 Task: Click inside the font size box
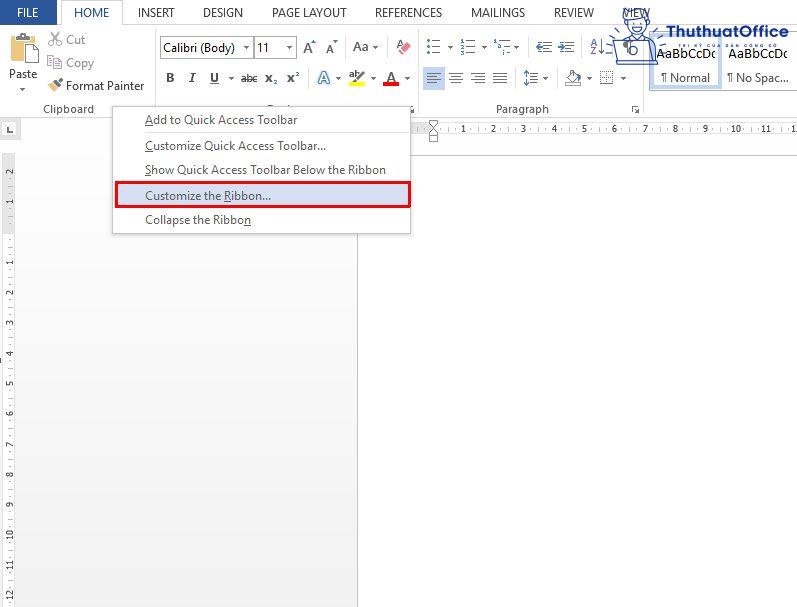pos(269,48)
